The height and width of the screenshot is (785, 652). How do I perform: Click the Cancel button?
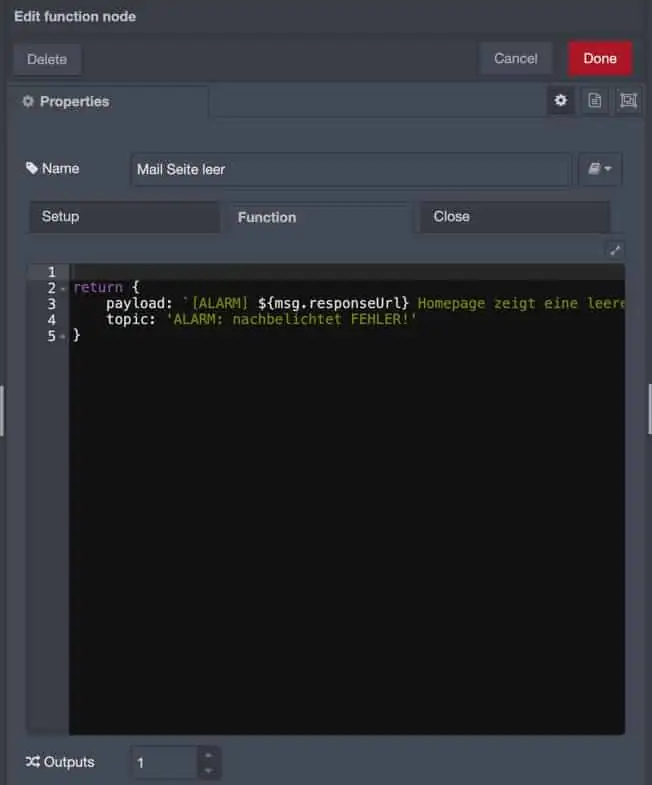coord(515,58)
